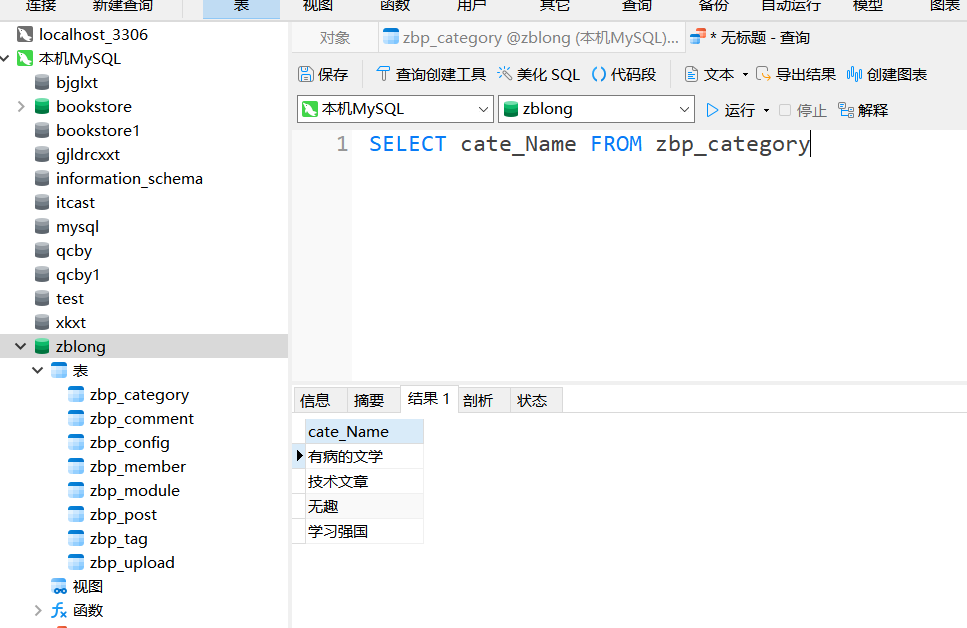
Task: Click the Save icon in query toolbar
Action: click(306, 74)
